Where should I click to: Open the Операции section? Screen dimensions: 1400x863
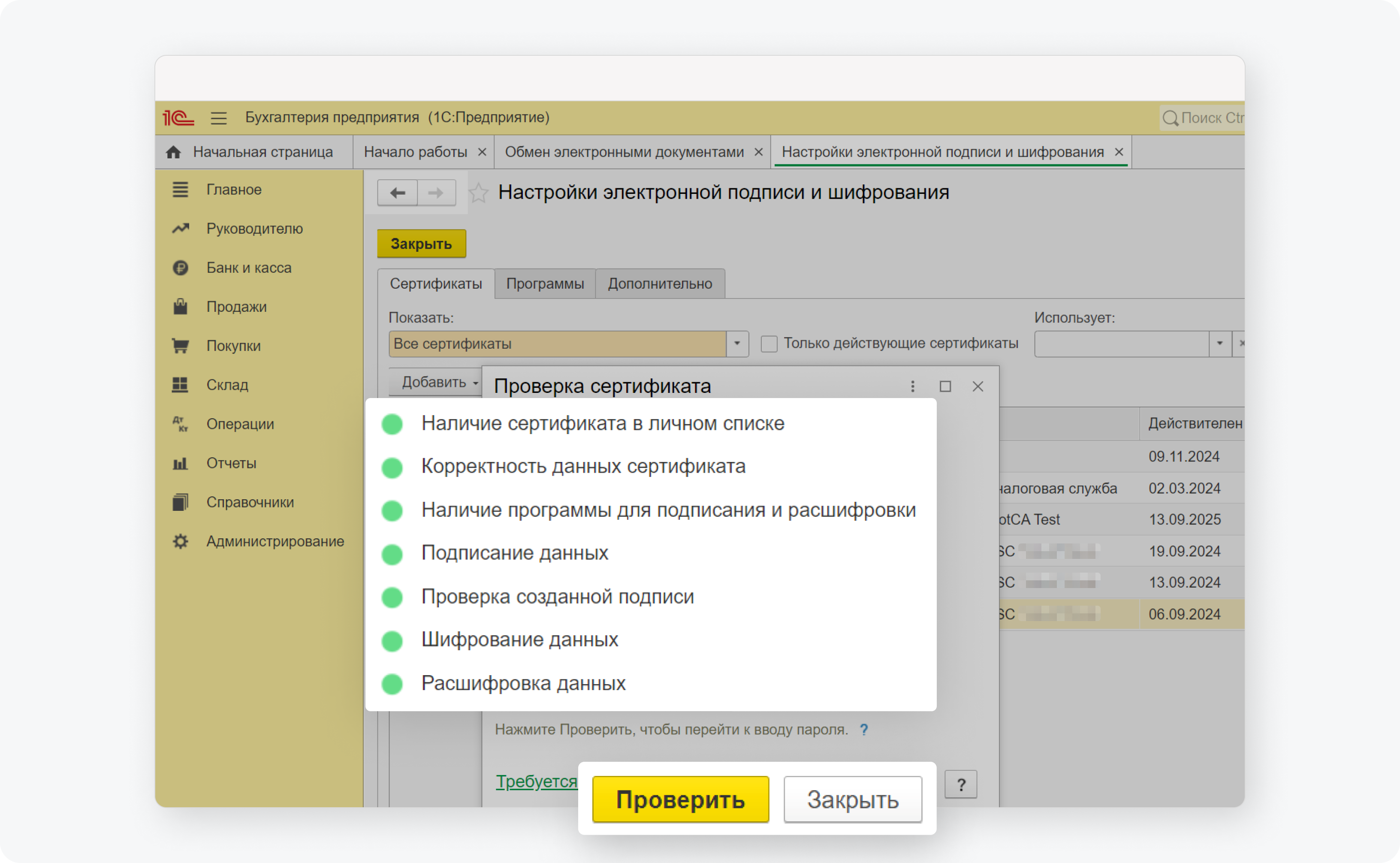240,424
